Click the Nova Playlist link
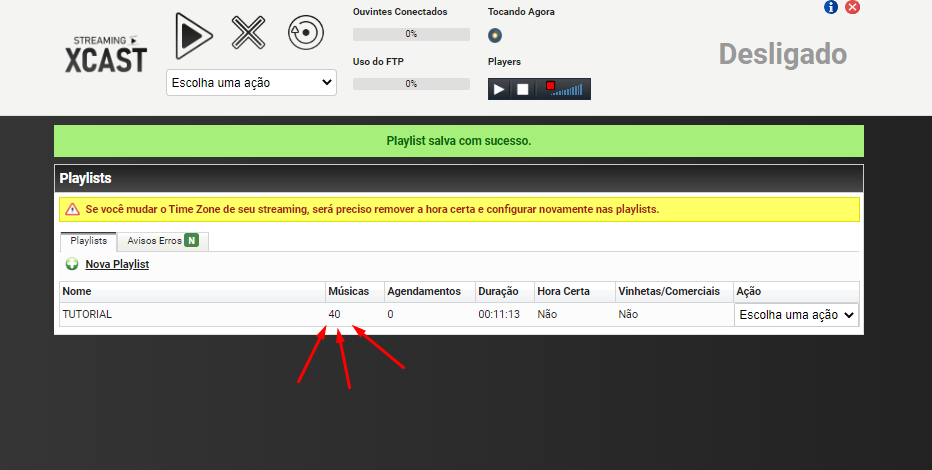The height and width of the screenshot is (470, 932). tap(117, 264)
